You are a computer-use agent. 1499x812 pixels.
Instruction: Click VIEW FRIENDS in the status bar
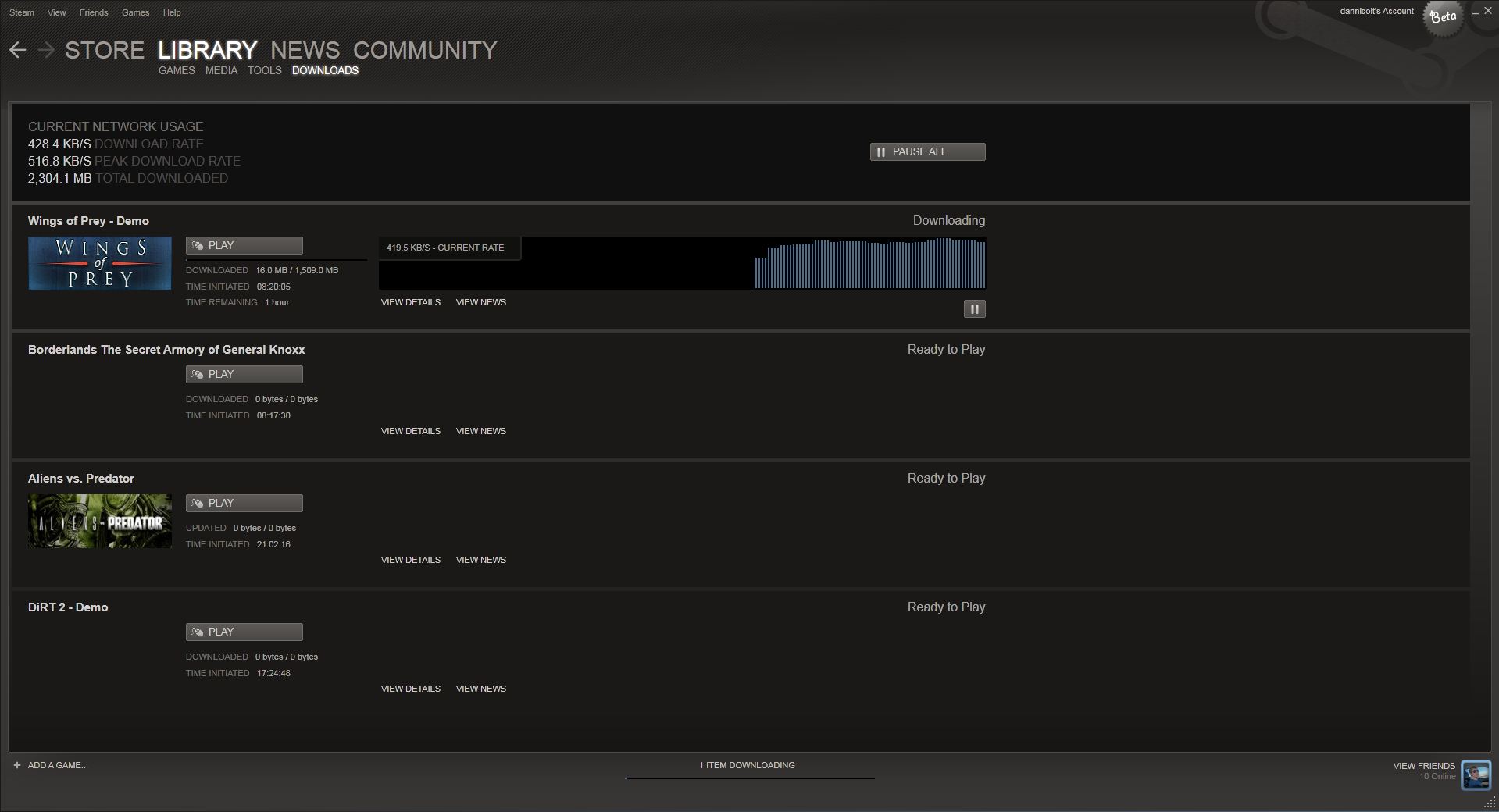pyautogui.click(x=1424, y=765)
